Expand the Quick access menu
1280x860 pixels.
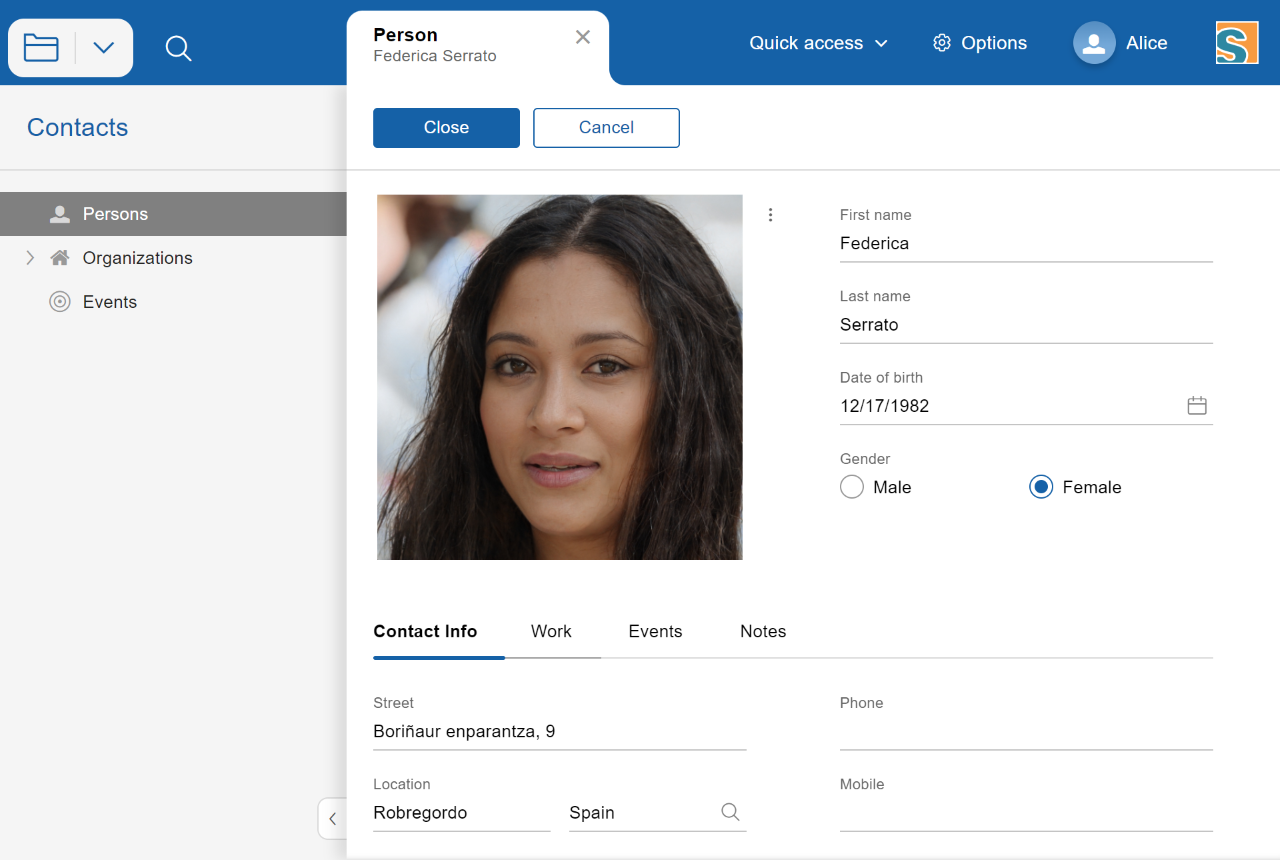click(x=818, y=43)
